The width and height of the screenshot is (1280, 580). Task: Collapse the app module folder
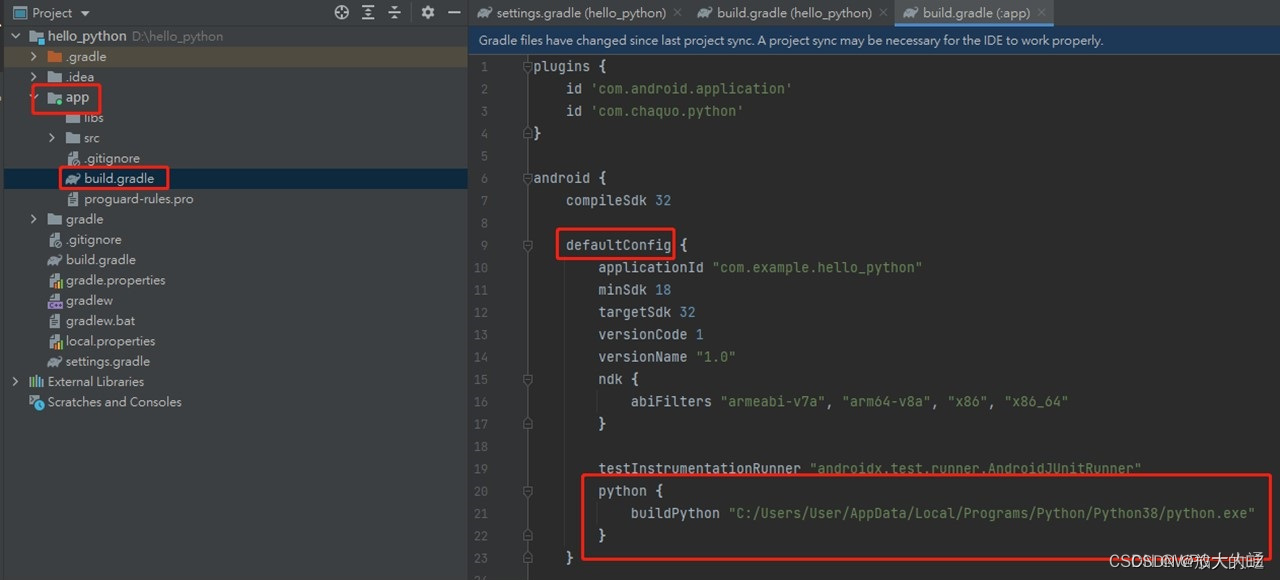point(33,97)
